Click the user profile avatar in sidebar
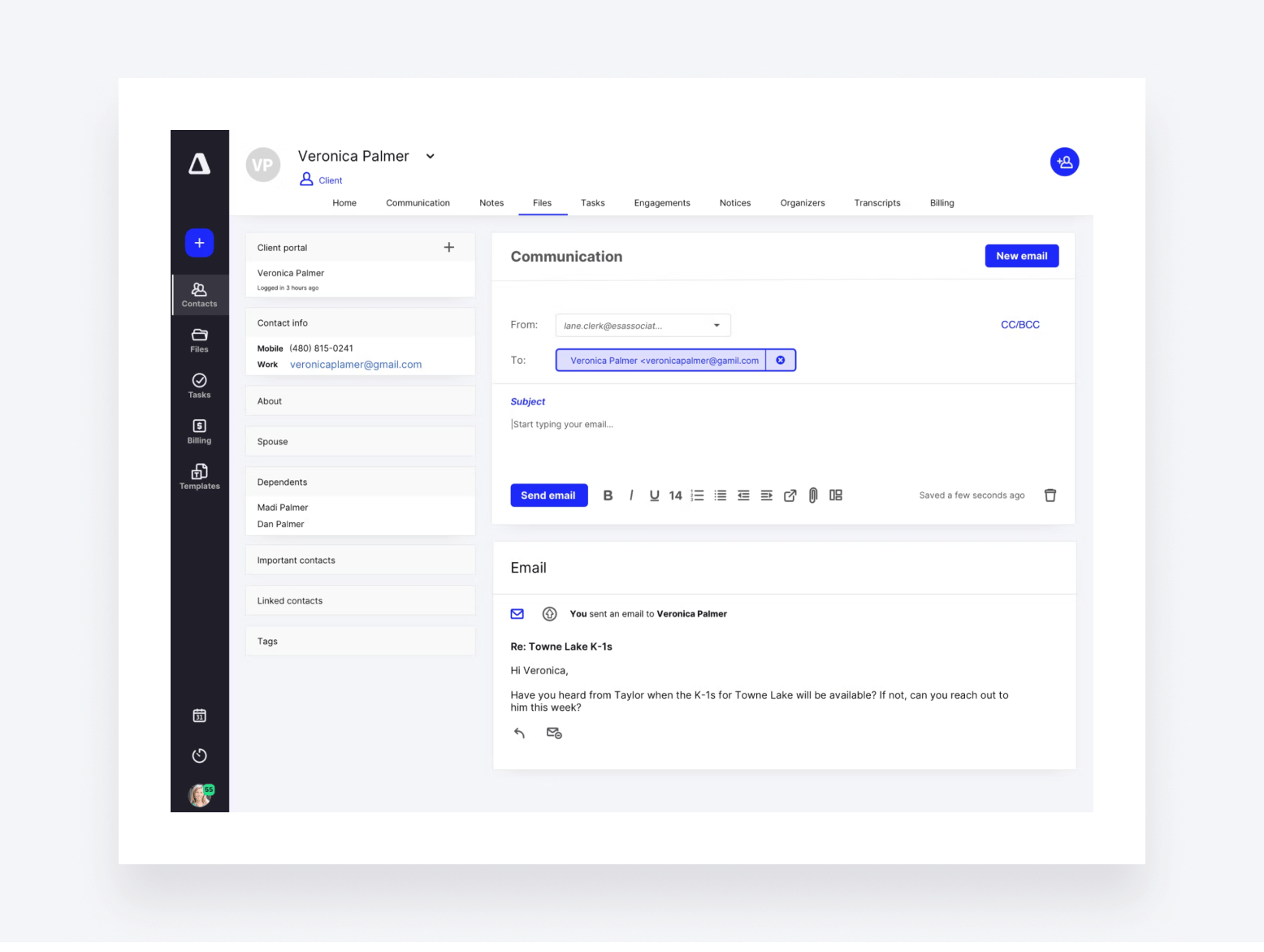 pos(201,794)
